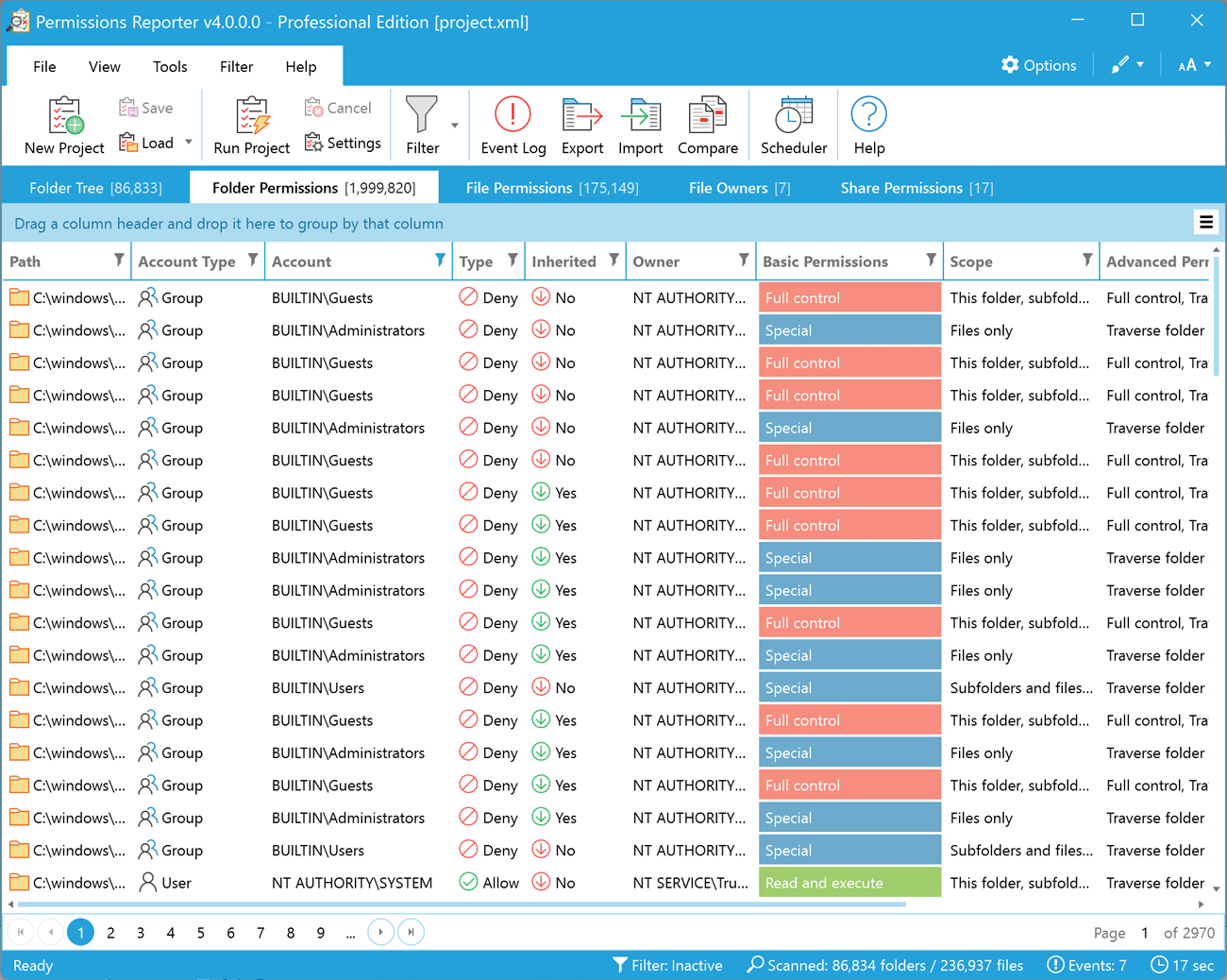Go to page 2 of results

[110, 932]
